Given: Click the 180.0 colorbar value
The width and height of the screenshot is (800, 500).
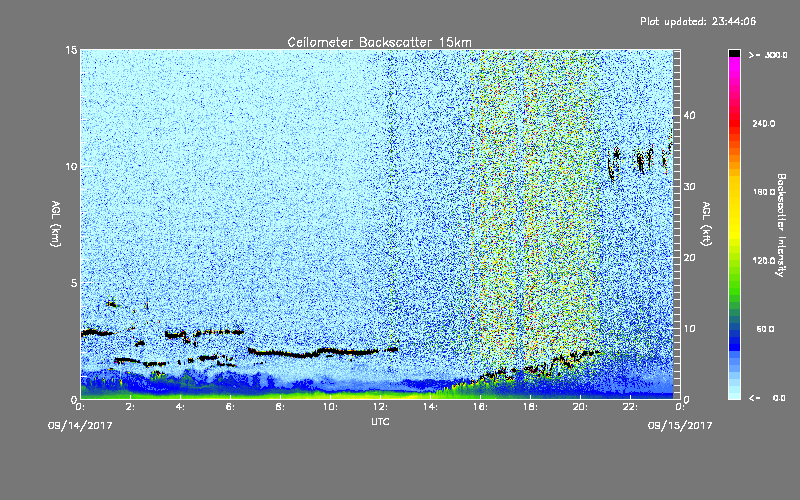Looking at the screenshot, I should click(x=764, y=192).
